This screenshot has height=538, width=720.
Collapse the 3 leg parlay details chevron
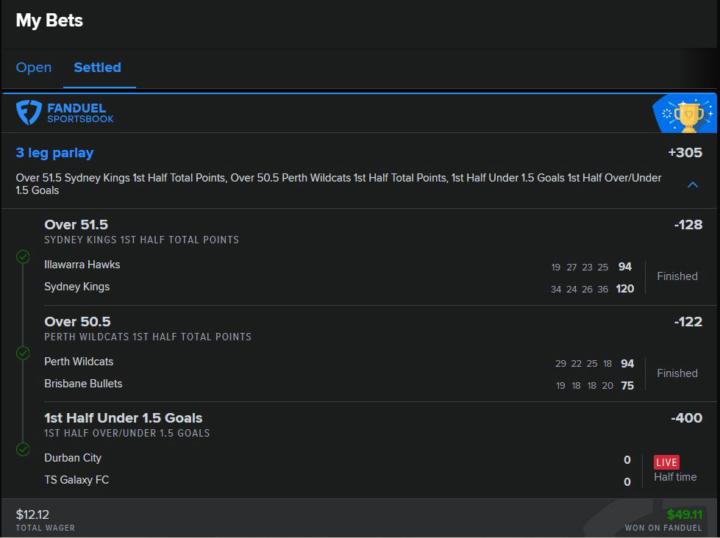692,185
